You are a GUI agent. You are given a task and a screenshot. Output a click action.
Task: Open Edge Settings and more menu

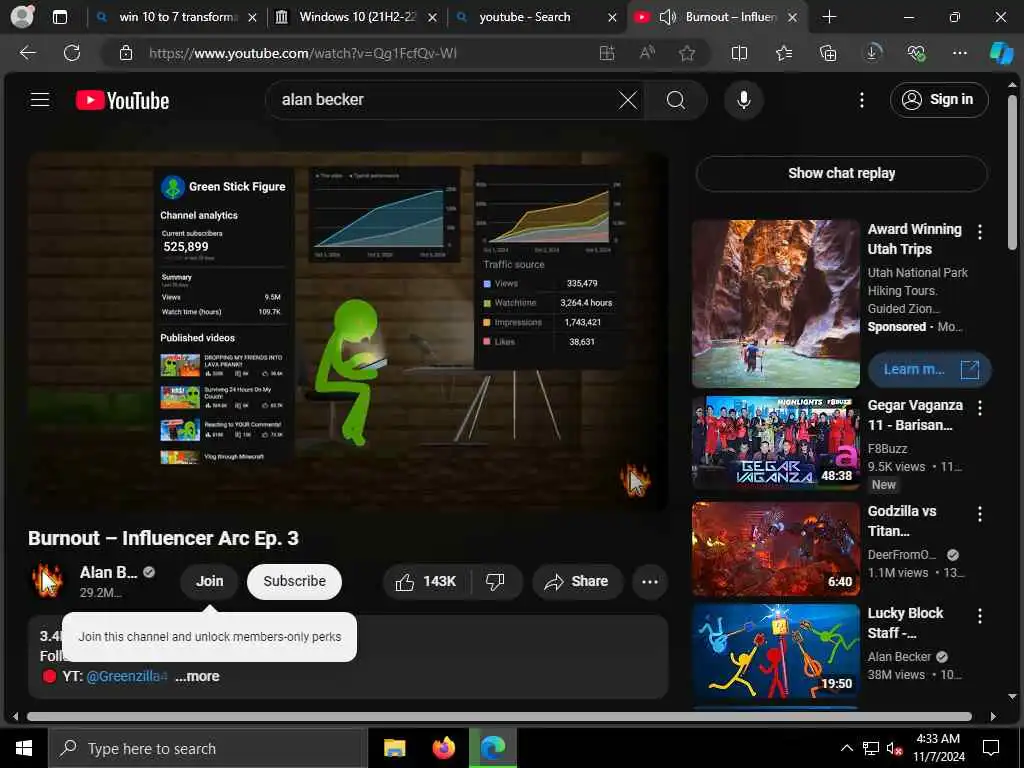(959, 54)
